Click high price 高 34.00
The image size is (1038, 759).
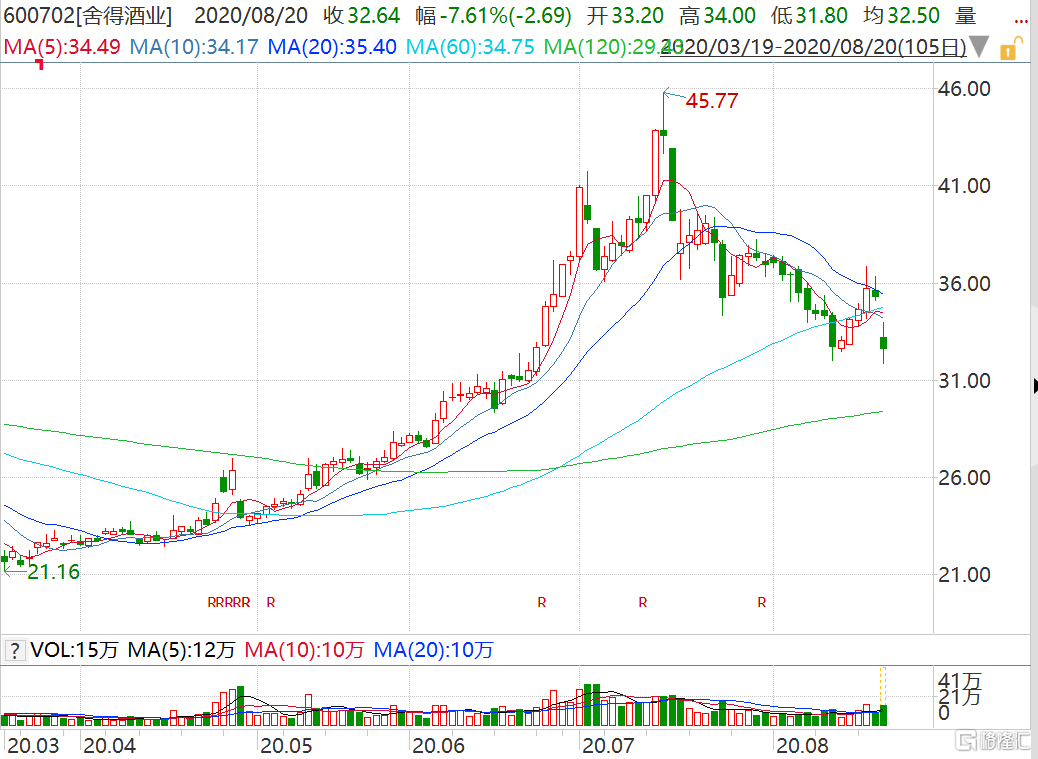click(x=717, y=15)
